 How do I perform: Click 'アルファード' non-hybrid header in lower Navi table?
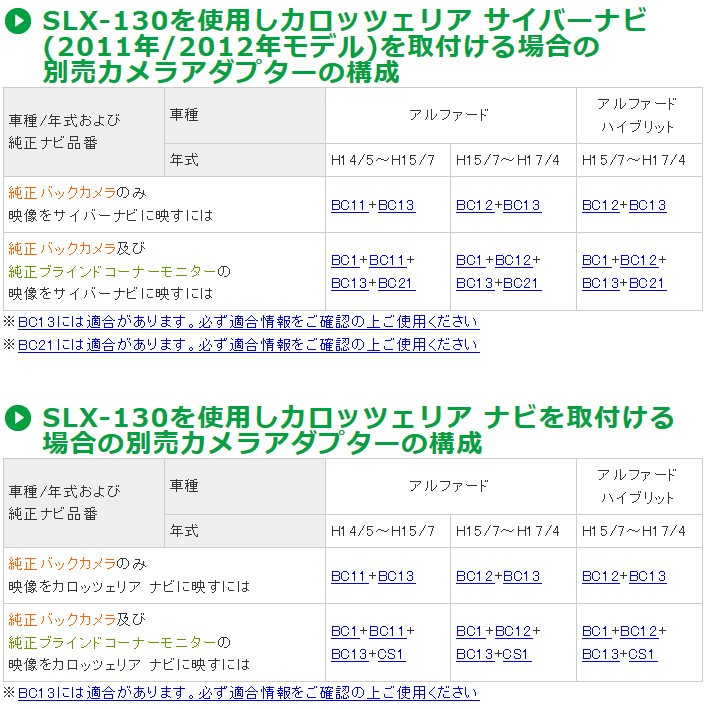(451, 486)
